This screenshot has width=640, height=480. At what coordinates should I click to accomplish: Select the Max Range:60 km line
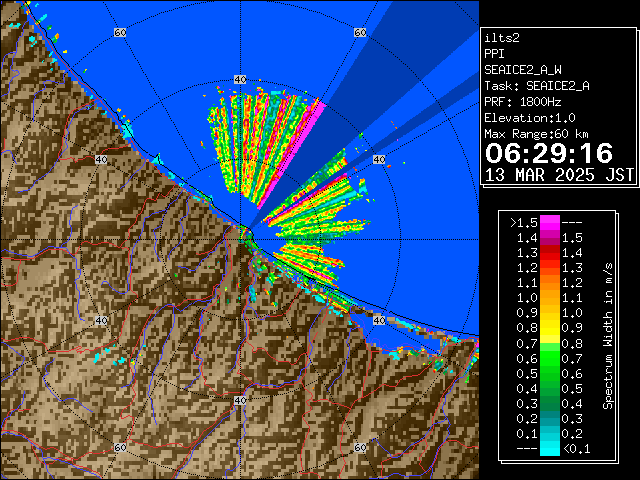tap(536, 134)
